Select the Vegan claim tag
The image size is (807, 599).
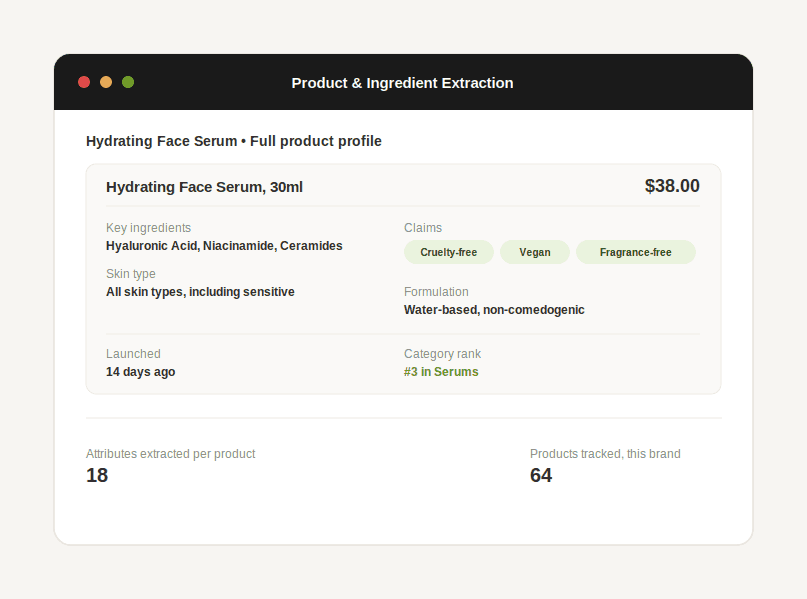click(x=535, y=252)
